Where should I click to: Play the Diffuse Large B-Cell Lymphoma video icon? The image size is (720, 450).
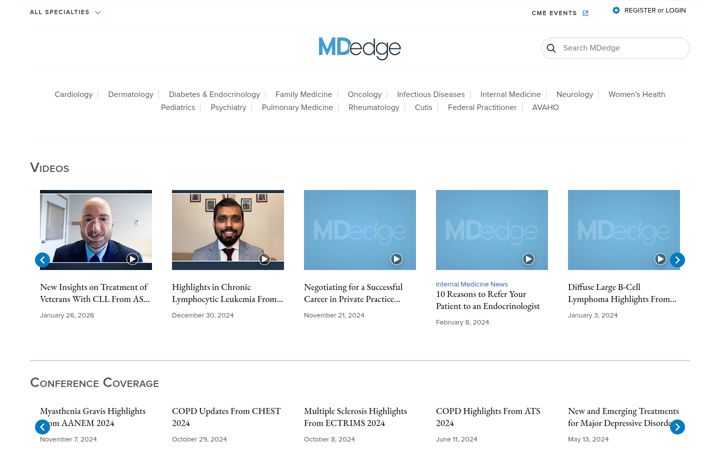tap(660, 259)
